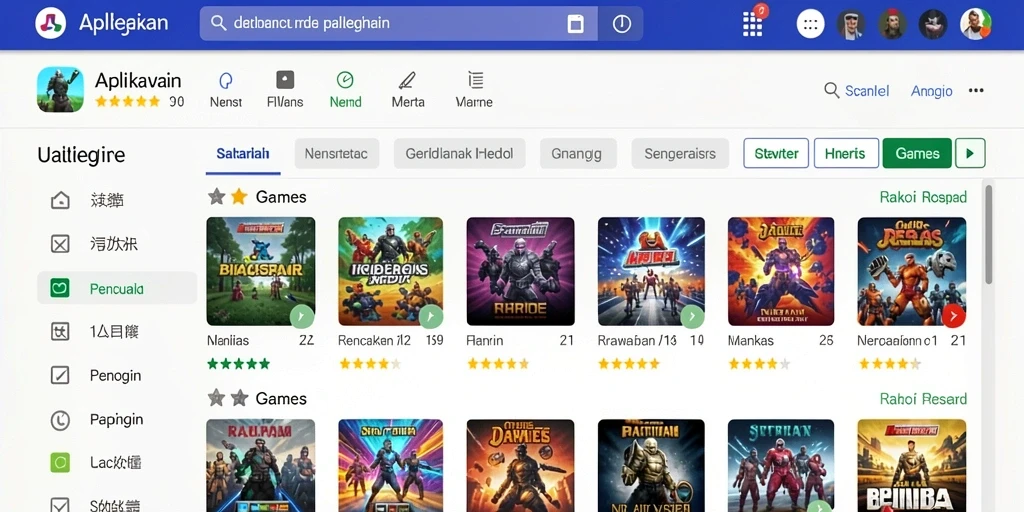Viewport: 1024px width, 512px height.
Task: Click the Anogio link
Action: pos(932,91)
